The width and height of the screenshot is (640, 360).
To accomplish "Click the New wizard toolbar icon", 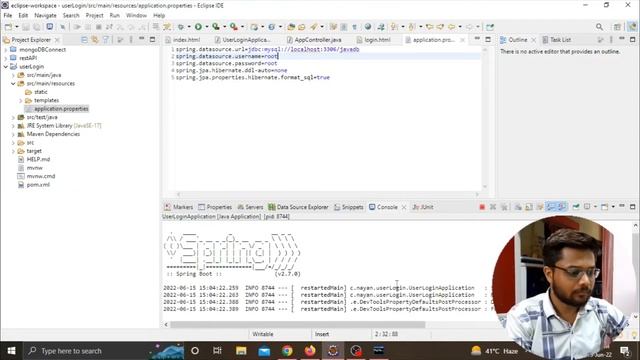I will point(8,27).
